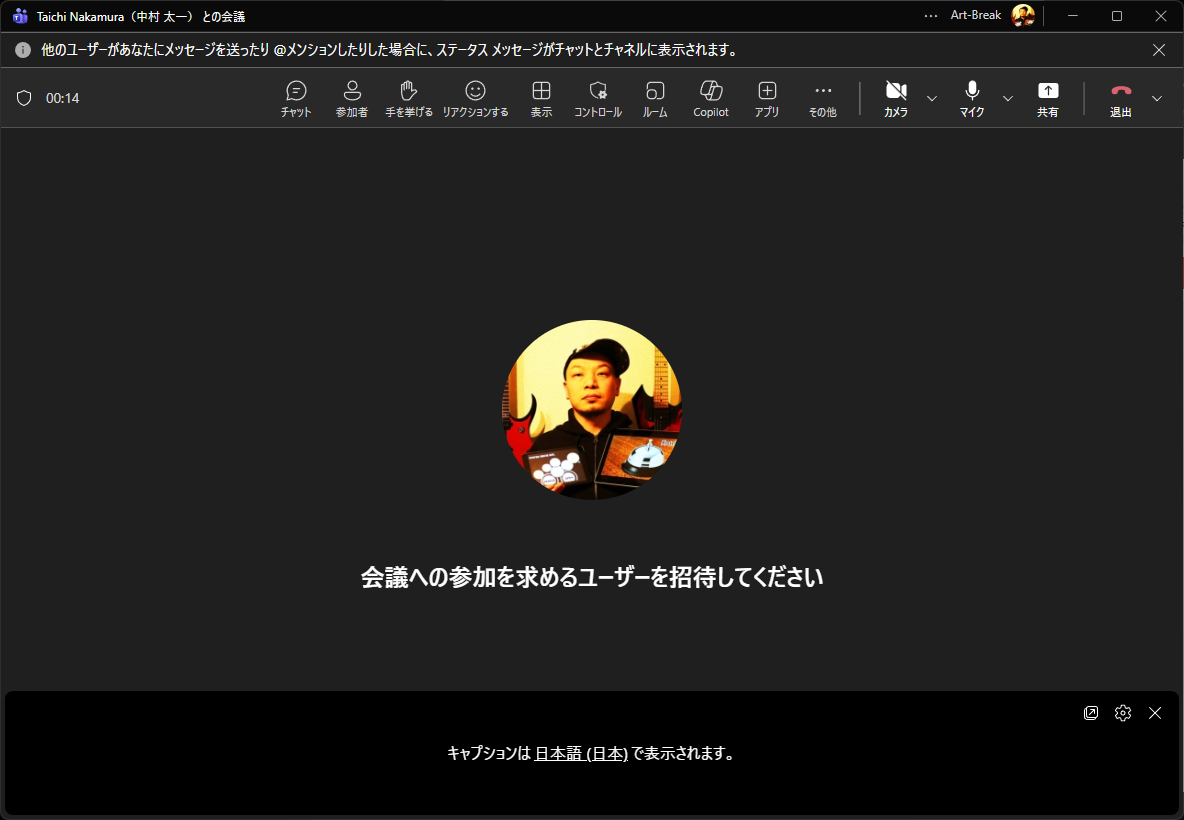Mute the マイク microphone
This screenshot has width=1184, height=820.
pyautogui.click(x=972, y=98)
